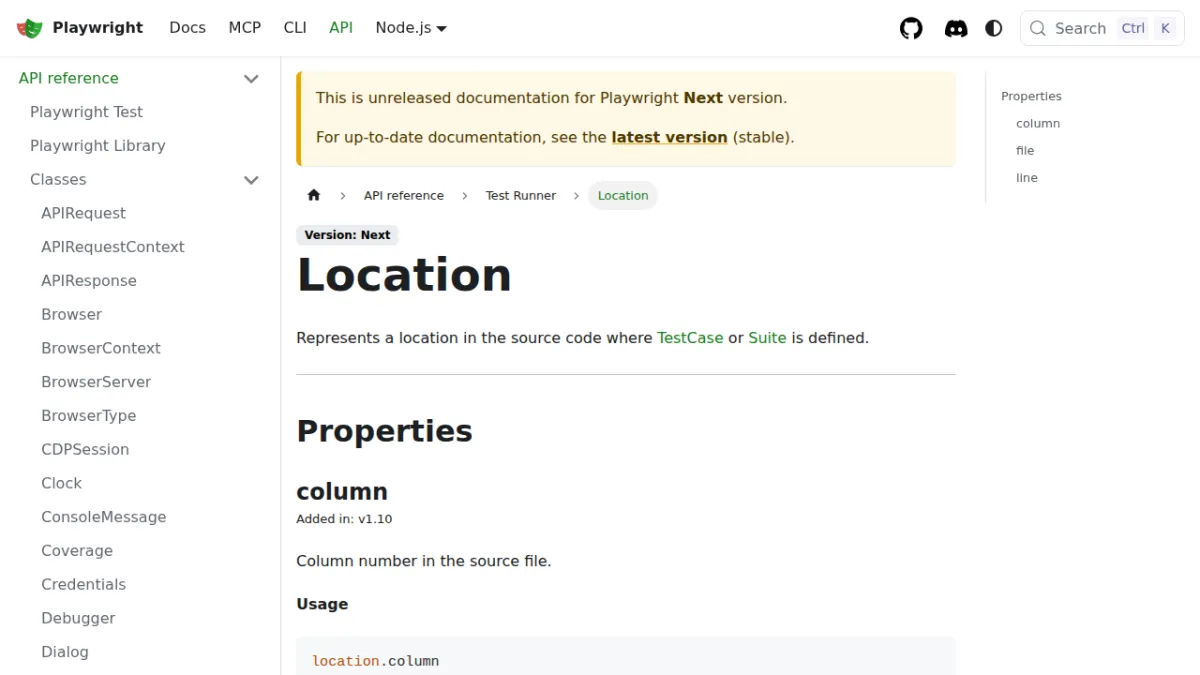
Task: Click the home breadcrumb icon
Action: tap(314, 195)
